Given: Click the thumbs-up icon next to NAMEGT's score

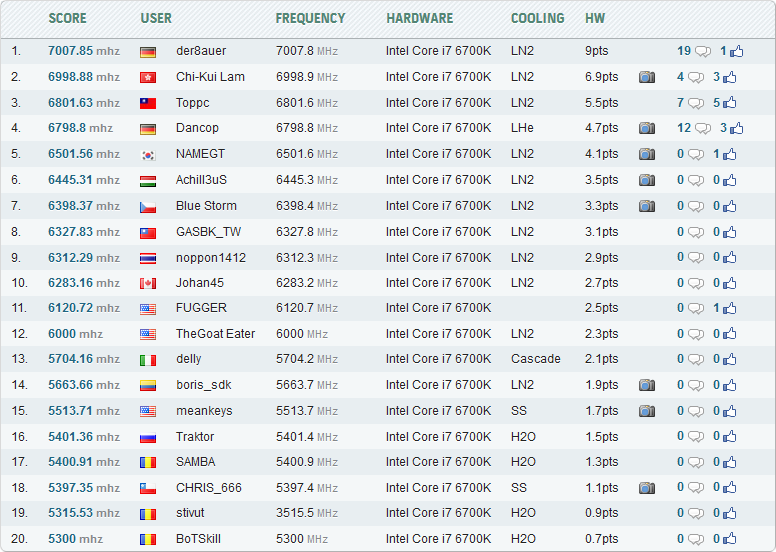Looking at the screenshot, I should [x=730, y=154].
